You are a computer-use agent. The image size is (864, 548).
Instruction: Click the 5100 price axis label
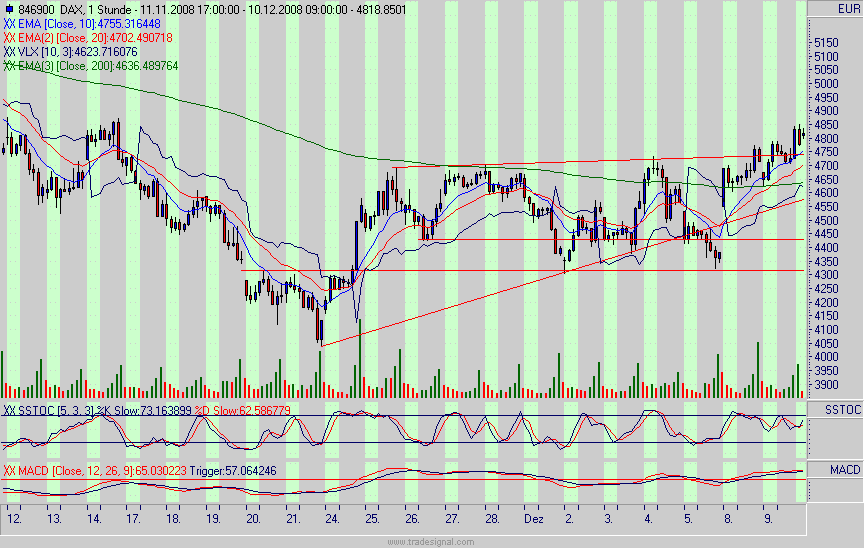pyautogui.click(x=825, y=57)
